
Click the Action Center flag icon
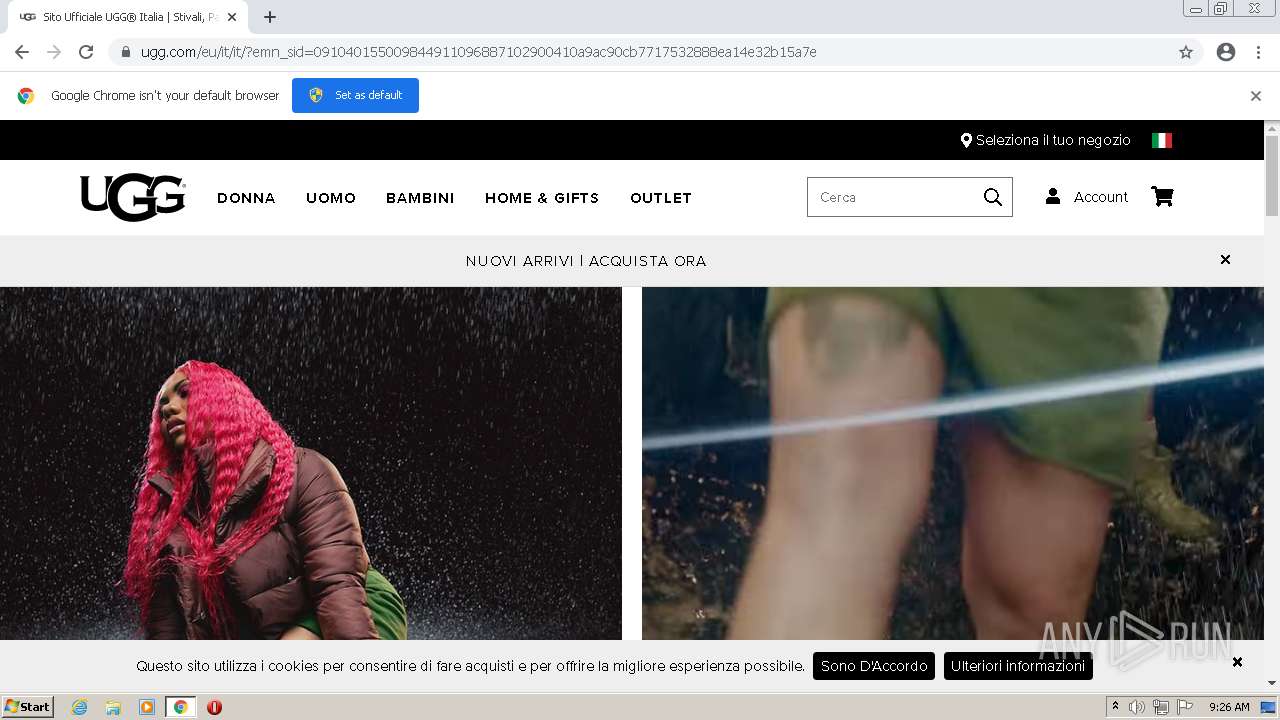coord(1185,707)
